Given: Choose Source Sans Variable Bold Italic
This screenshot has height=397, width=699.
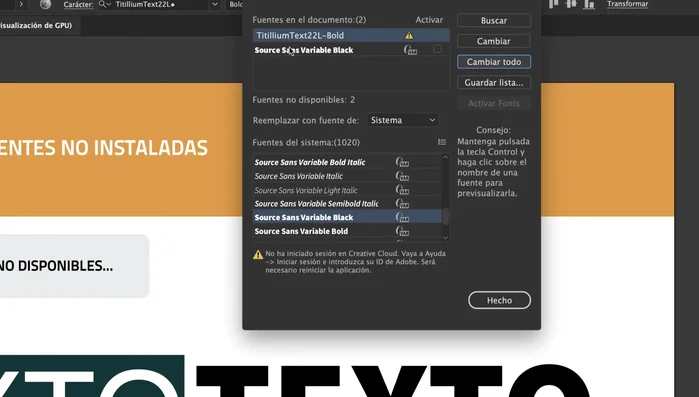Looking at the screenshot, I should tap(347, 162).
